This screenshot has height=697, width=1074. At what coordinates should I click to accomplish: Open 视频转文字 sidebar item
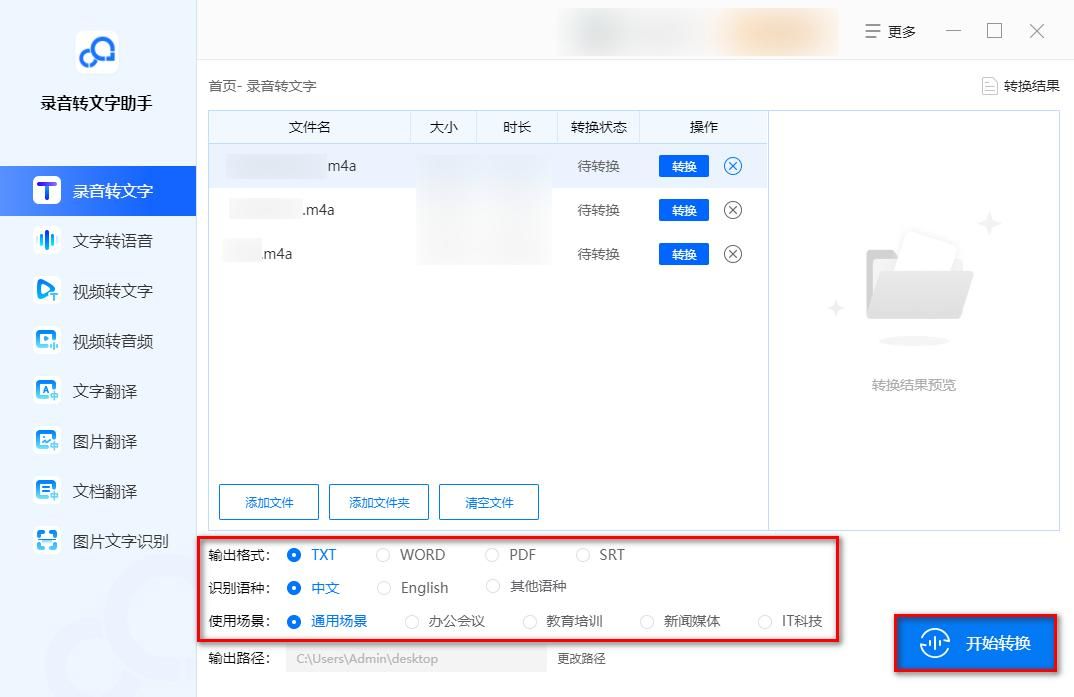tap(98, 291)
